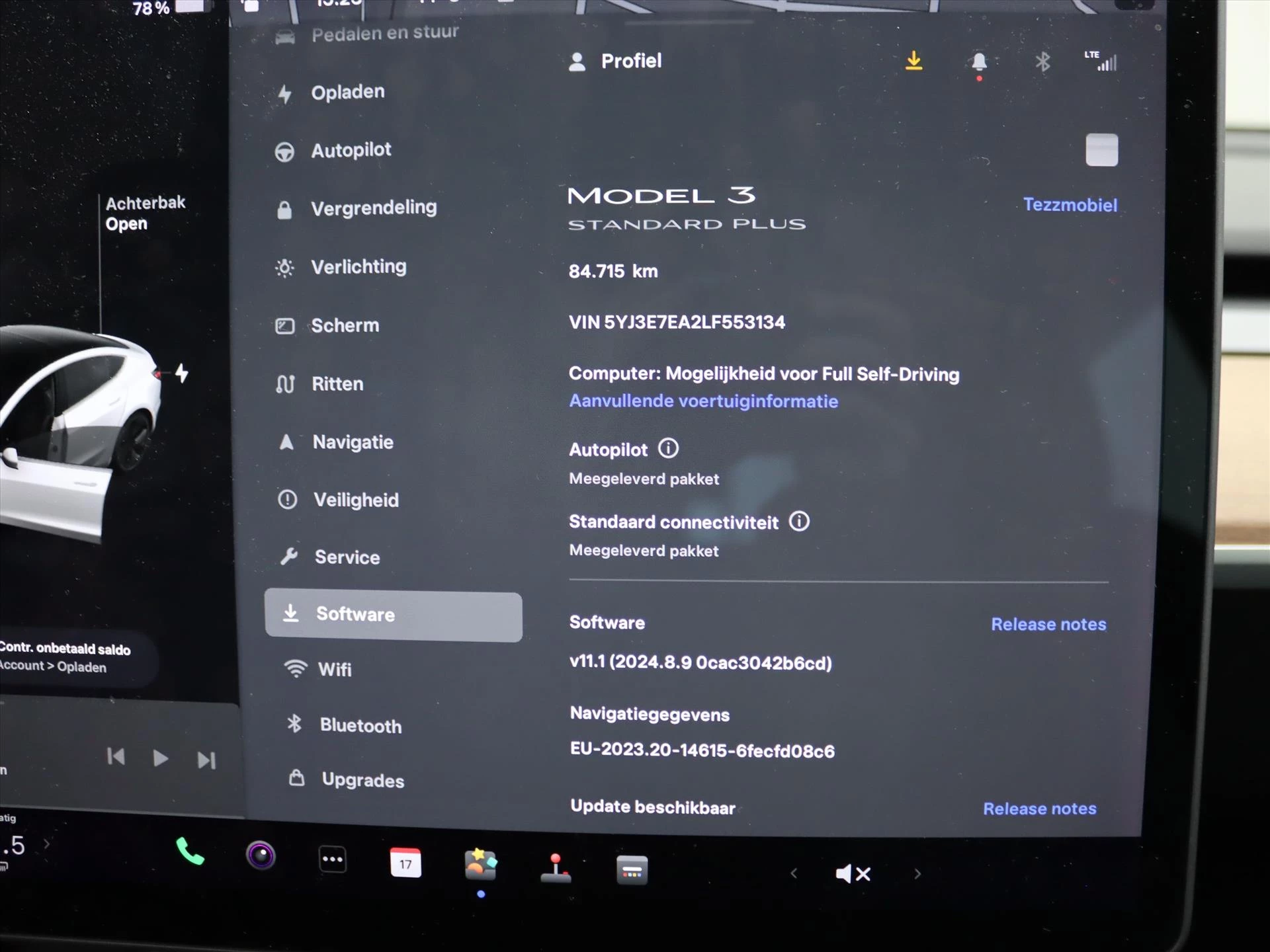1270x952 pixels.
Task: Tap the Model 3 Standard Plus heading
Action: tap(687, 209)
